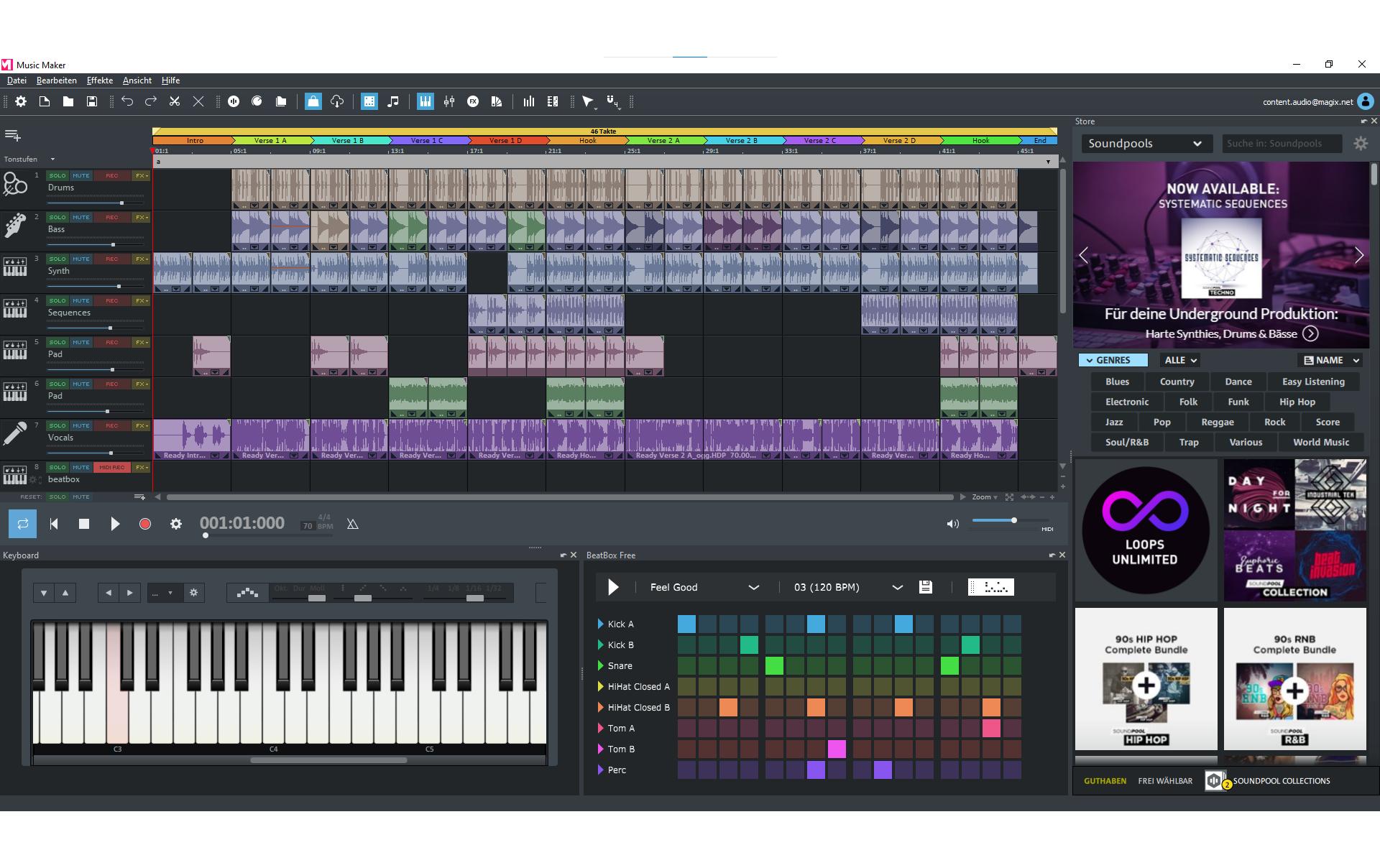Undo the last action
Viewport: 1380px width, 868px height.
[127, 102]
